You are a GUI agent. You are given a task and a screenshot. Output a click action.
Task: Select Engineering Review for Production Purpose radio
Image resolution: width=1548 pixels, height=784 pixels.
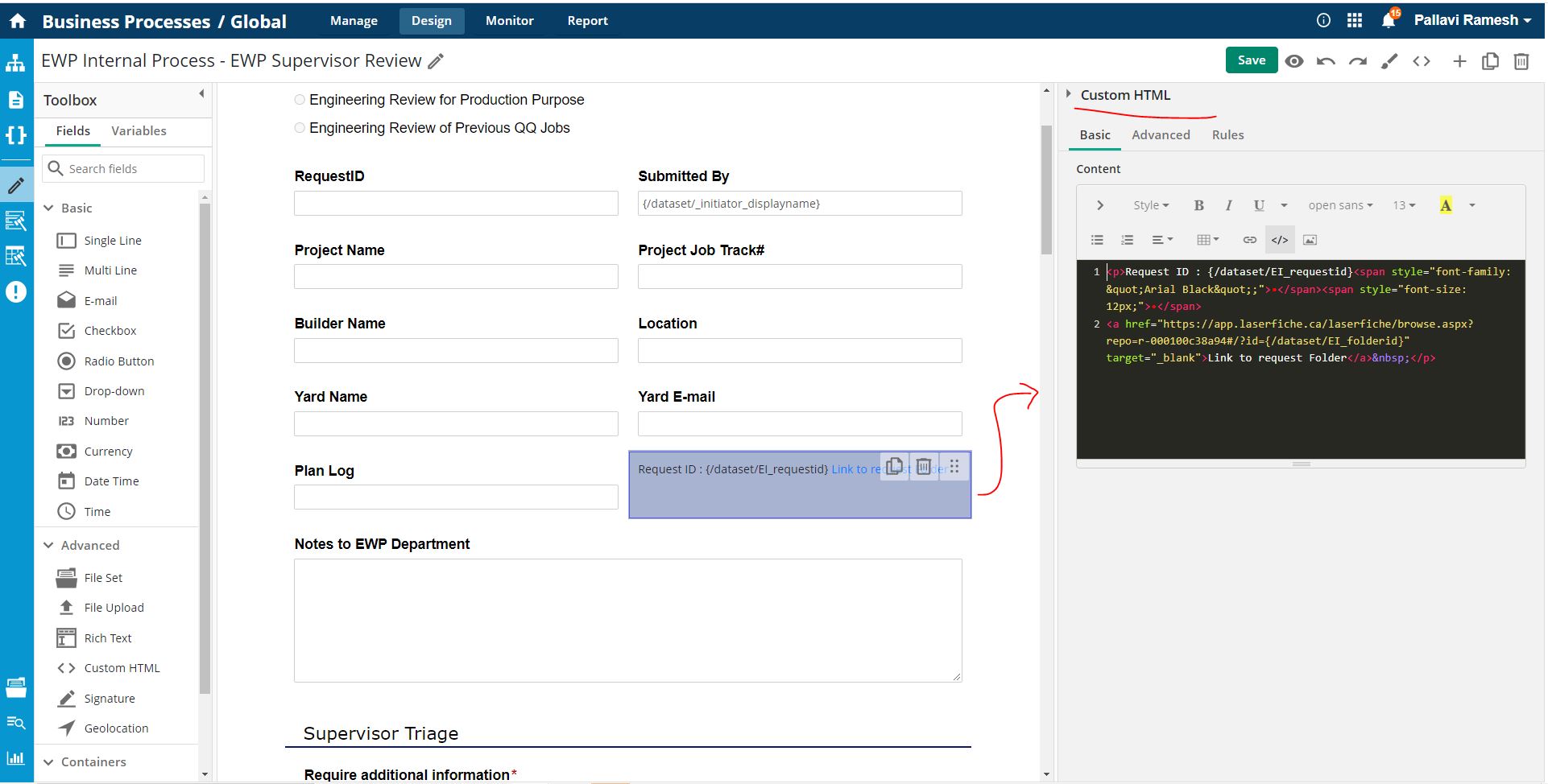pos(300,100)
